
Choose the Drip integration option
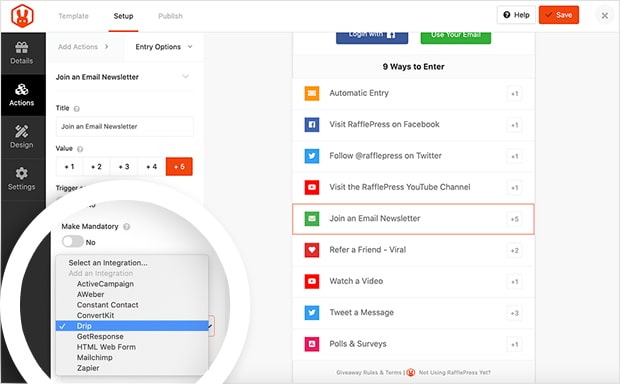point(132,326)
